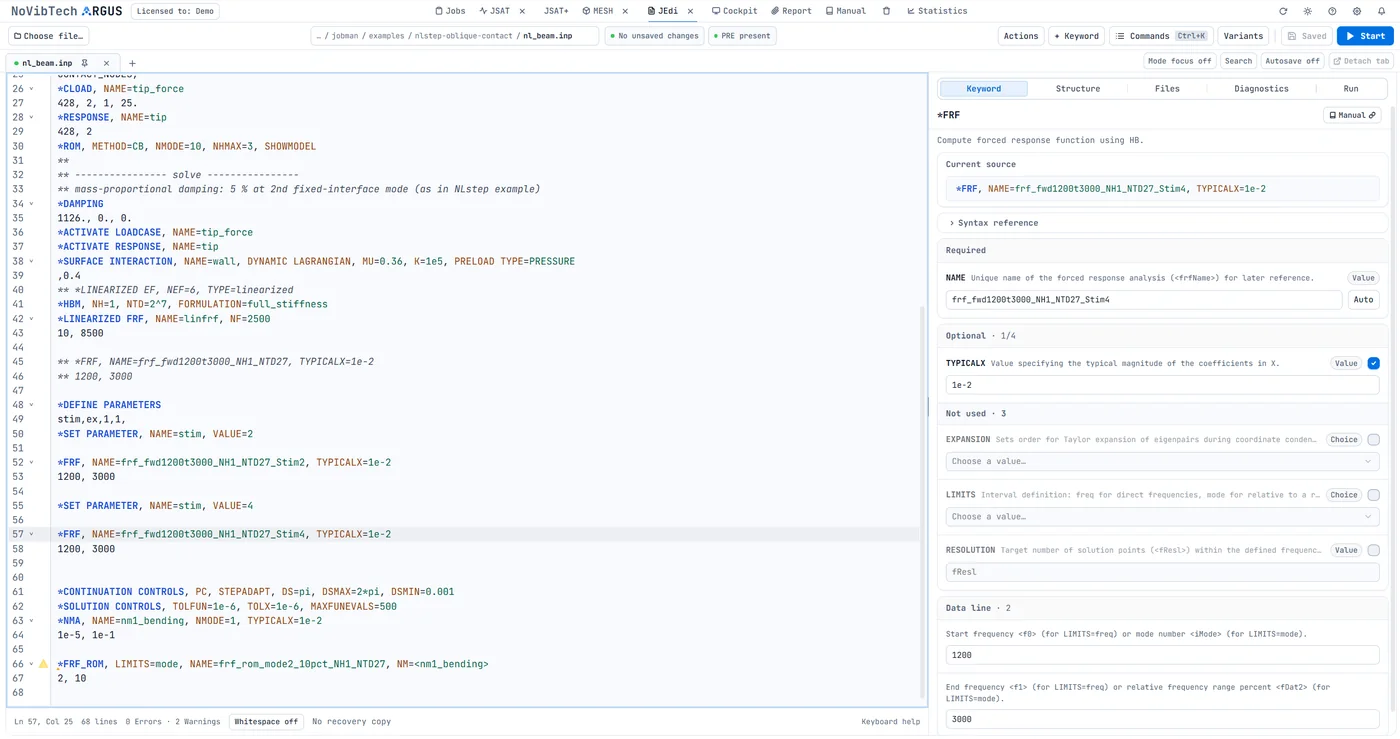Screen dimensions: 1400x739
Task: Expand the Syntax reference section
Action: tap(1162, 223)
